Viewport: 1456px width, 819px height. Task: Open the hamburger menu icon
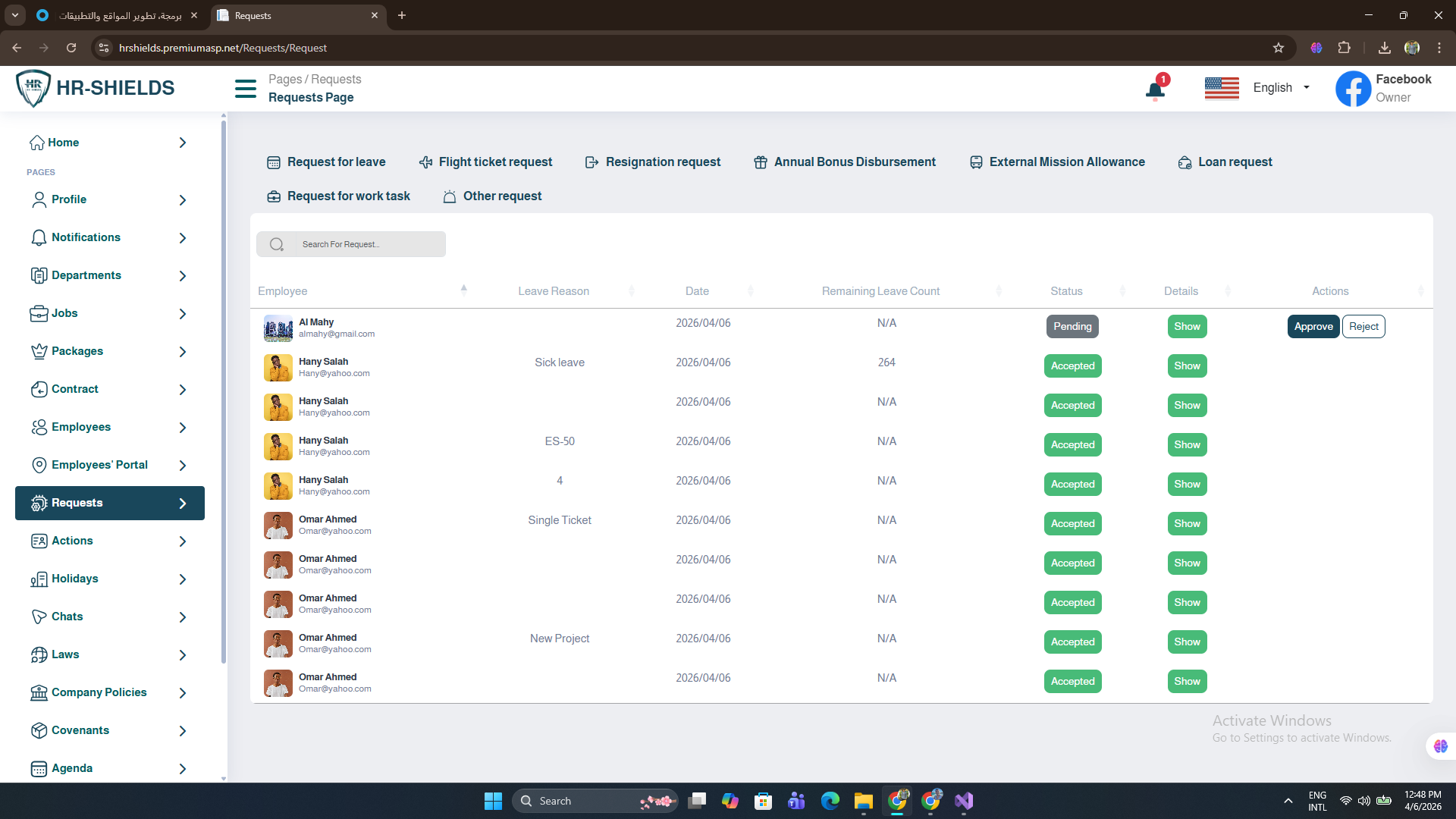245,89
